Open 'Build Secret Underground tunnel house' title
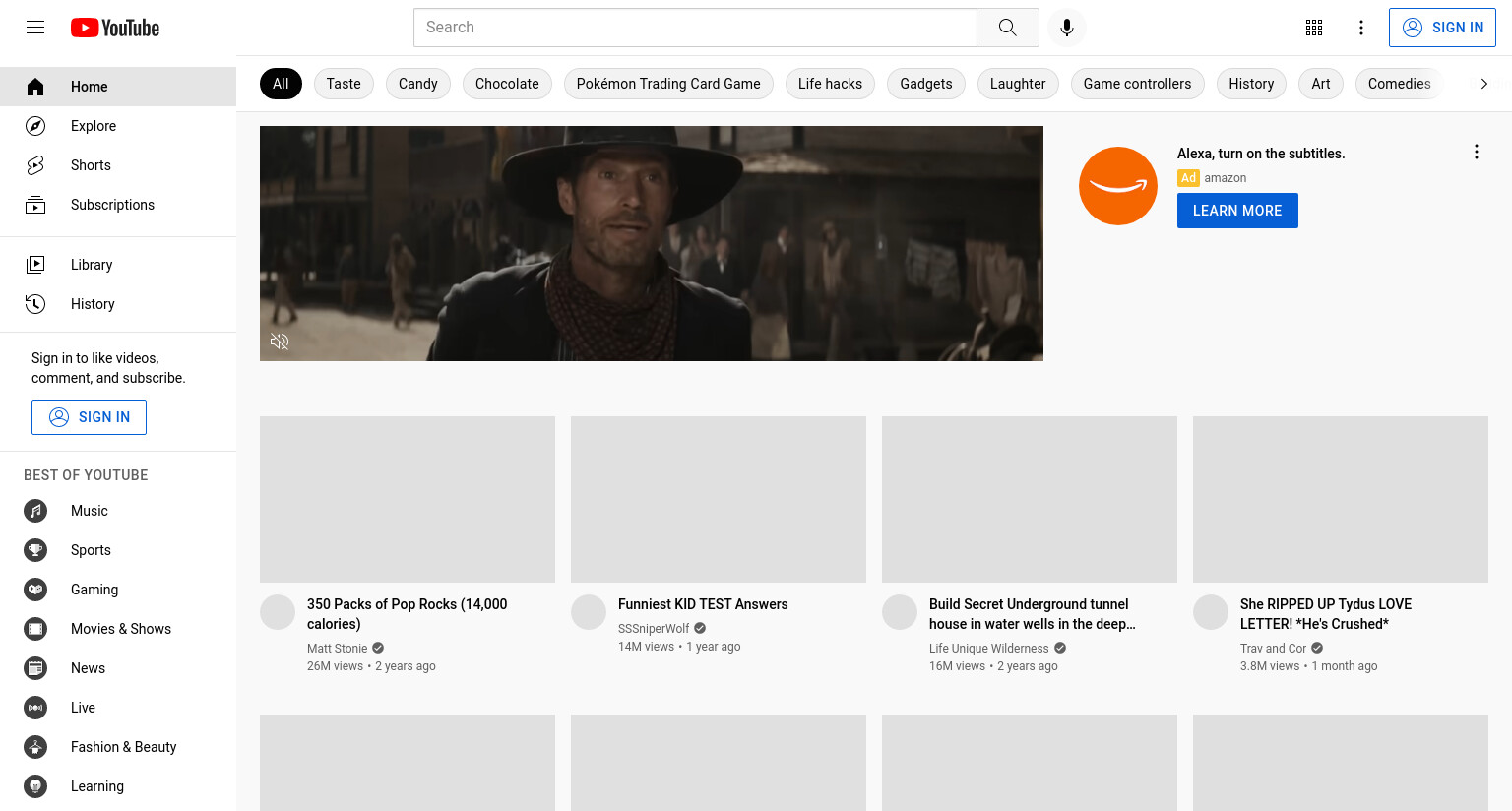This screenshot has width=1512, height=811. tap(1033, 614)
